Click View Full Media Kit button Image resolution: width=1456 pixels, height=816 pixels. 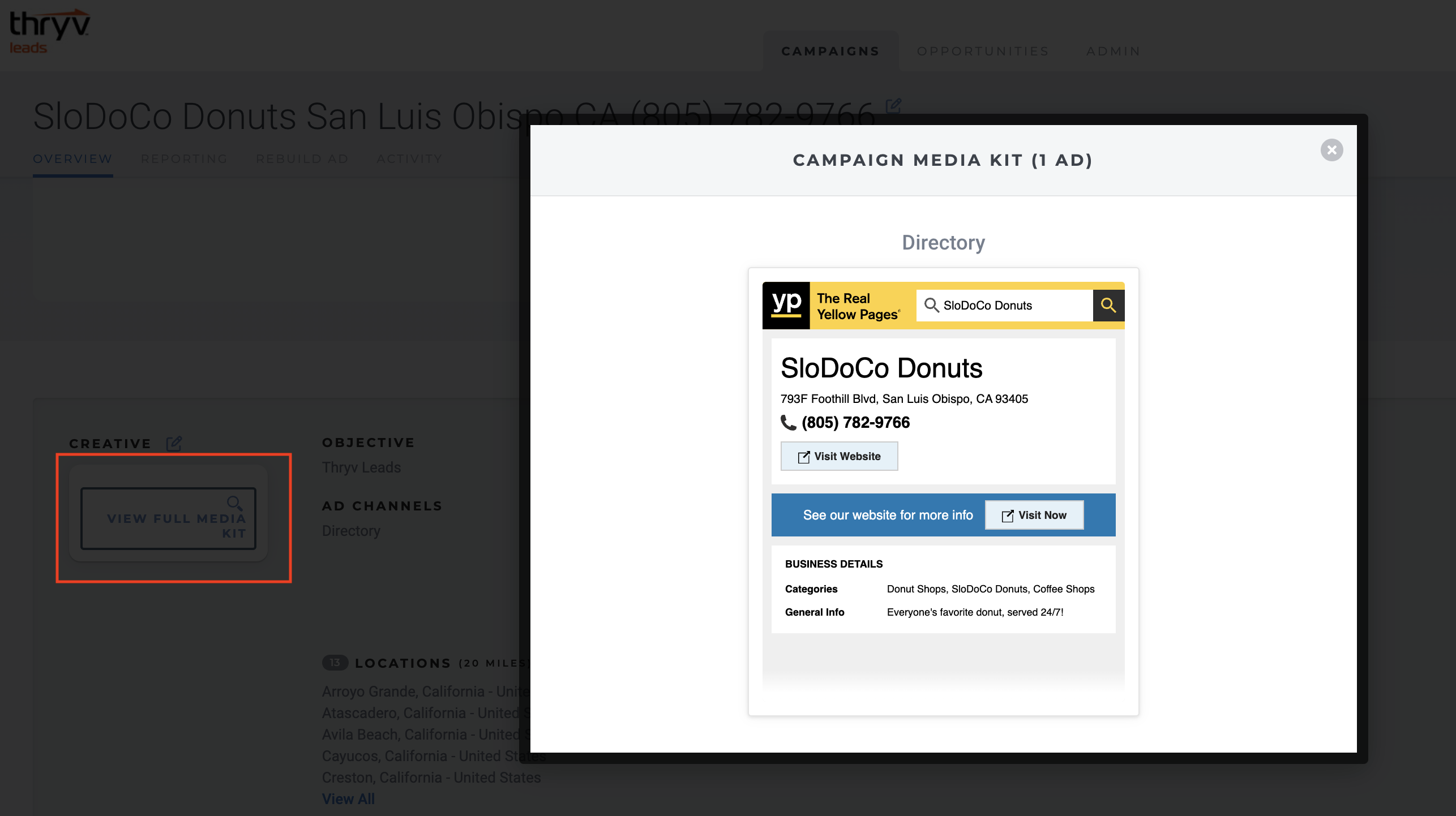point(168,518)
